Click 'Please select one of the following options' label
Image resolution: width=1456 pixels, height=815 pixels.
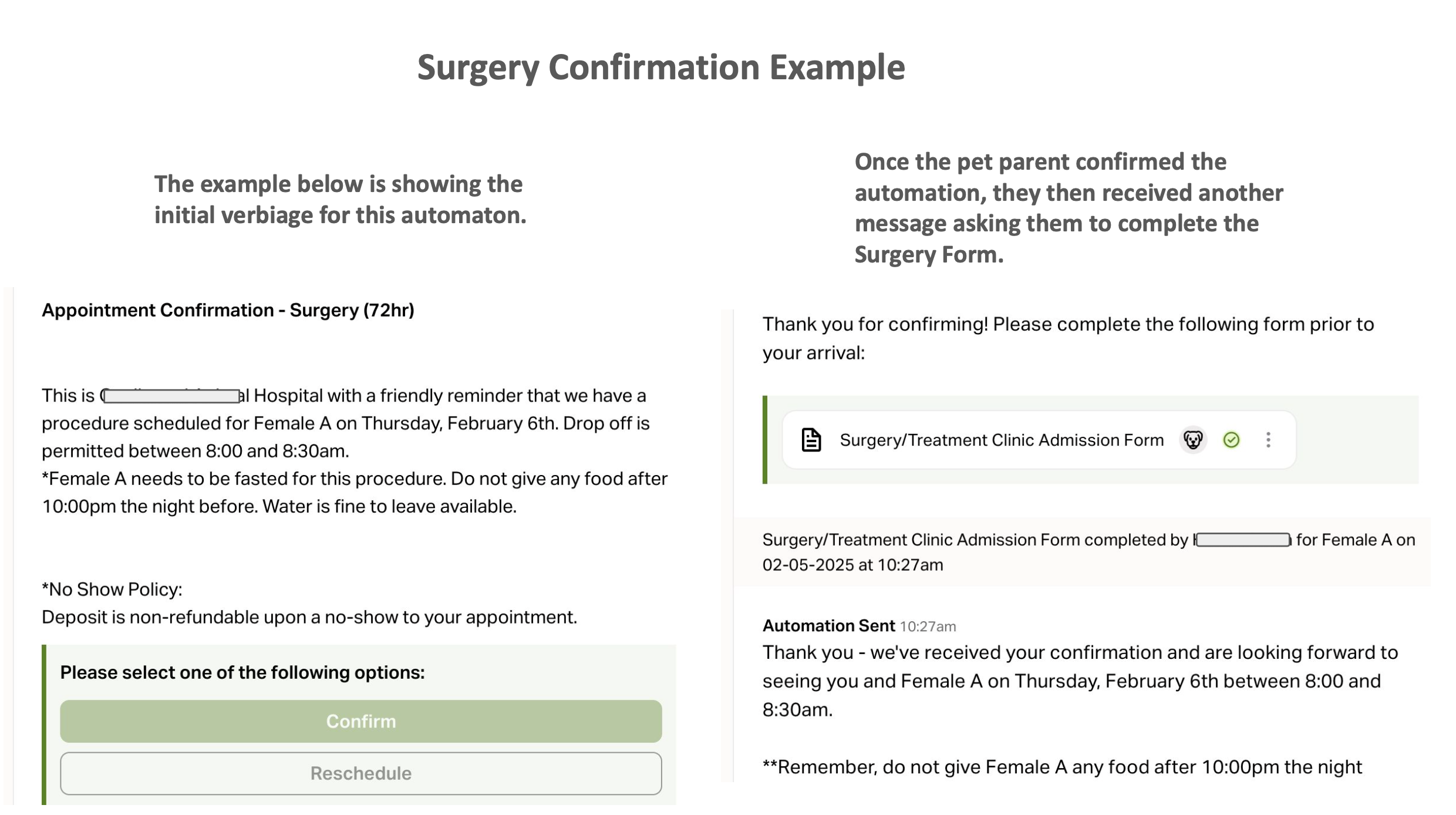242,672
